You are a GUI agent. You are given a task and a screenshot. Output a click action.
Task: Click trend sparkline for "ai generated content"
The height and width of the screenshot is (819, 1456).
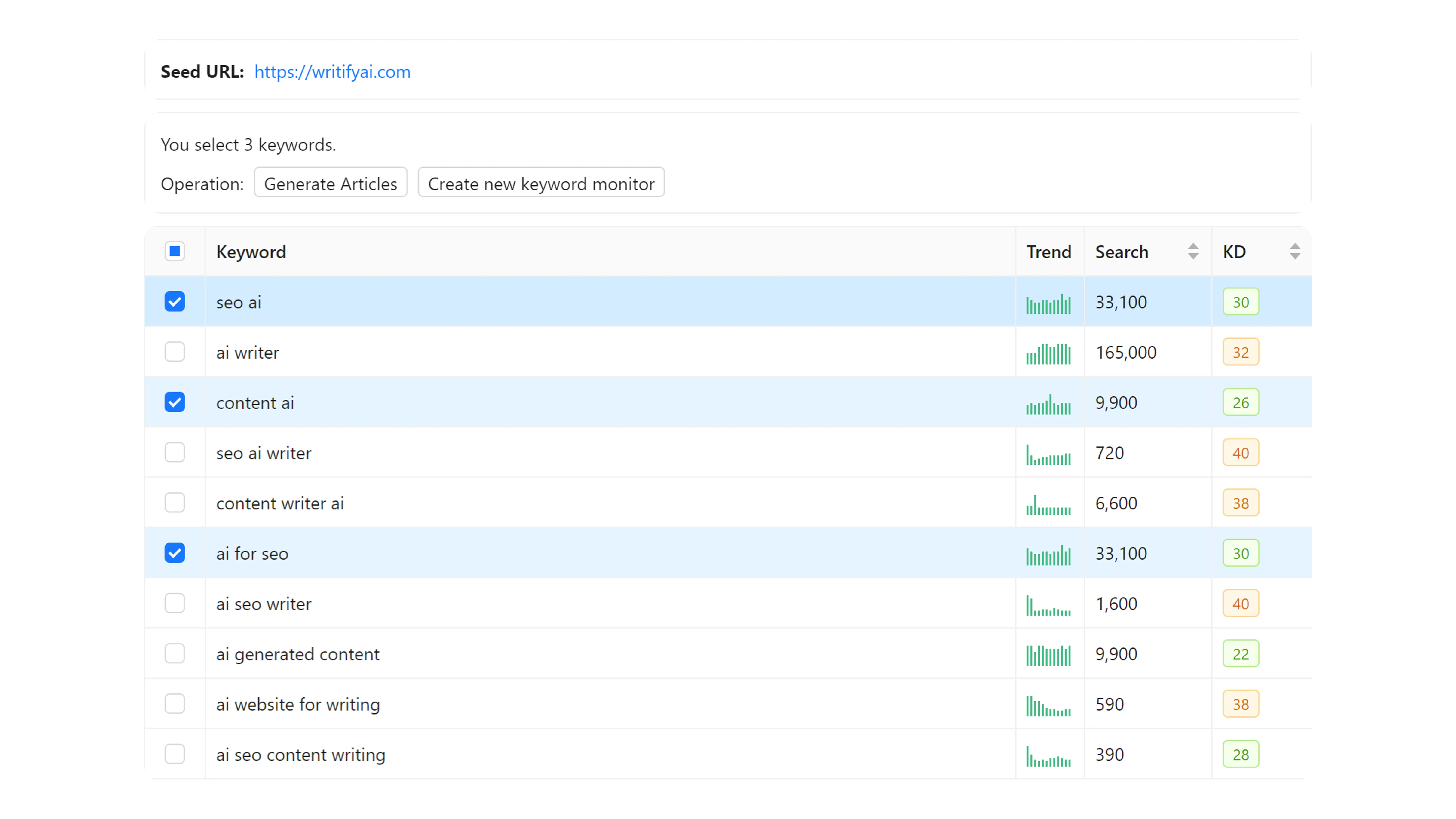pyautogui.click(x=1048, y=656)
